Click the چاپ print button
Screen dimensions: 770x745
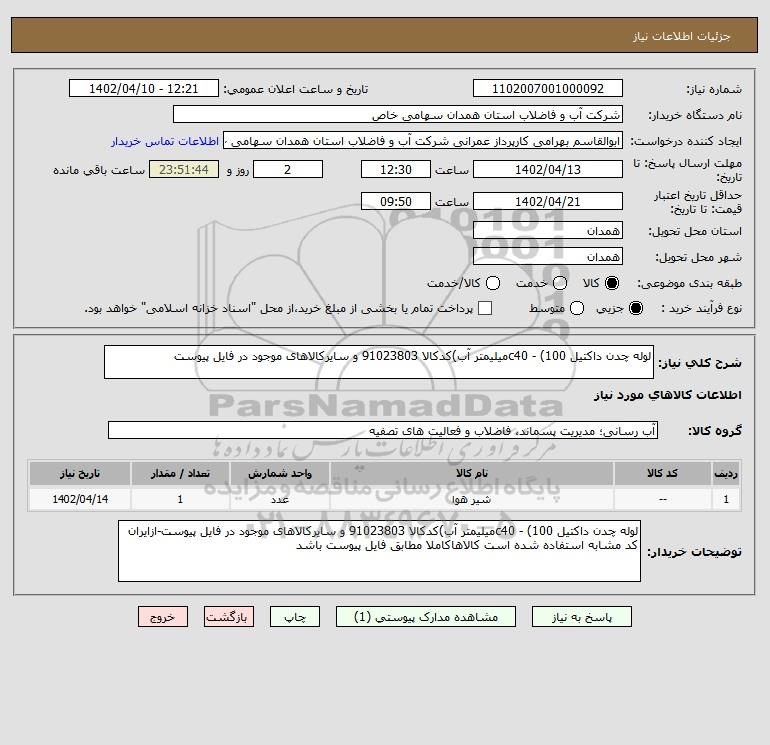point(295,616)
